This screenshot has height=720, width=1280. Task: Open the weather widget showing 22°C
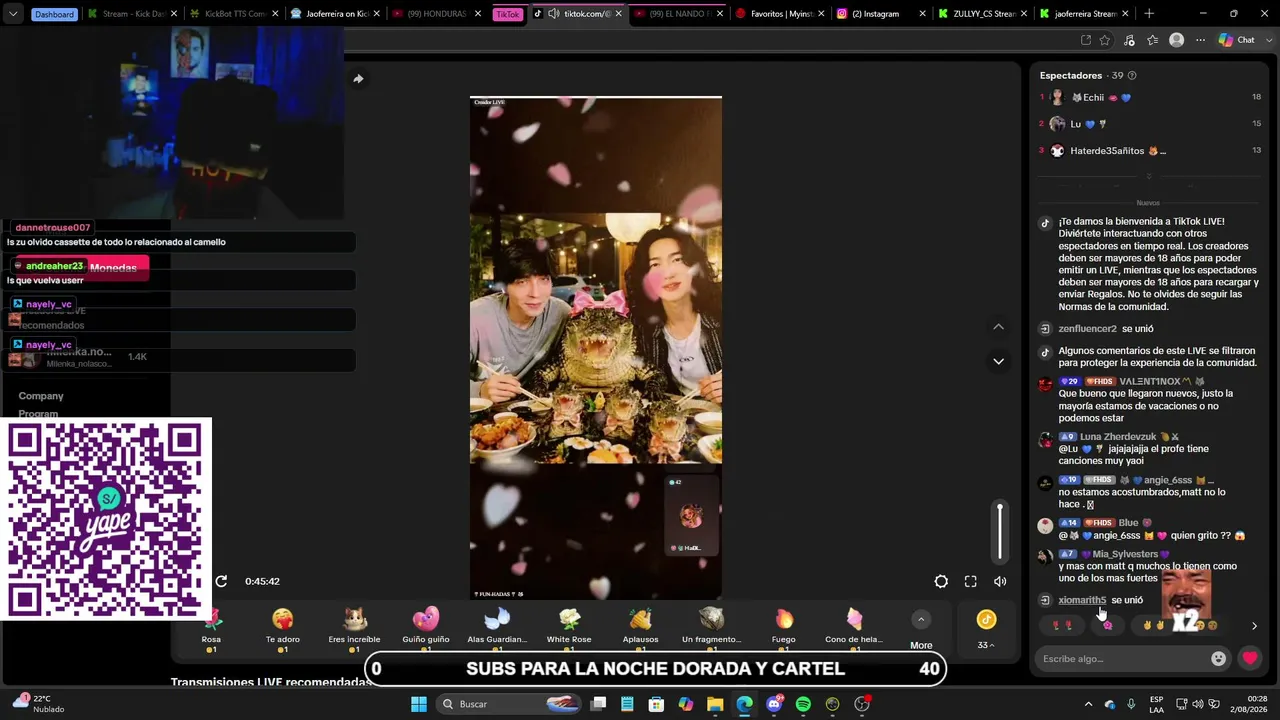tap(40, 704)
